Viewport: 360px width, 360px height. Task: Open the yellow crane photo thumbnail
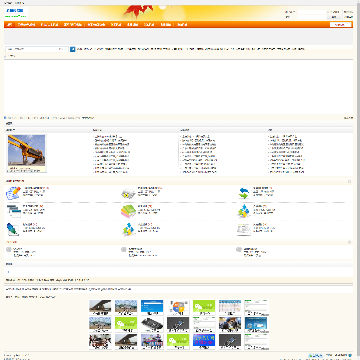(x=27, y=153)
